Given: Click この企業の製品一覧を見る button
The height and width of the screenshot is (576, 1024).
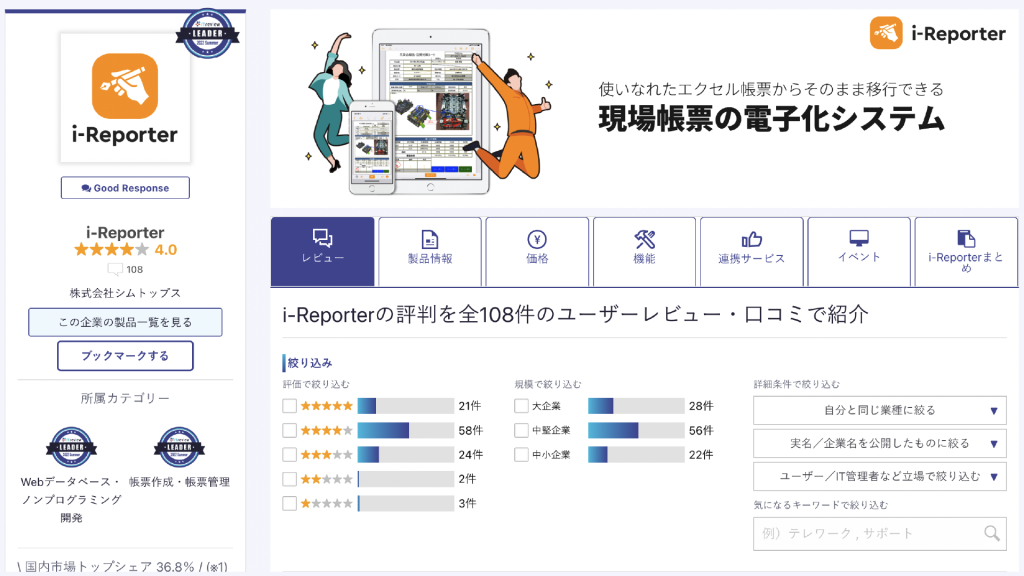Looking at the screenshot, I should click(x=125, y=322).
